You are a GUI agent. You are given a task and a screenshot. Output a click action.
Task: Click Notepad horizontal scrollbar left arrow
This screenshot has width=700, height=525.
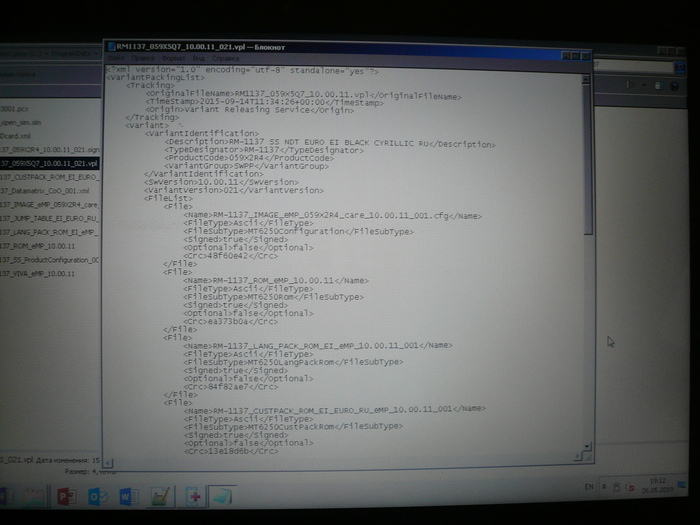[108, 462]
